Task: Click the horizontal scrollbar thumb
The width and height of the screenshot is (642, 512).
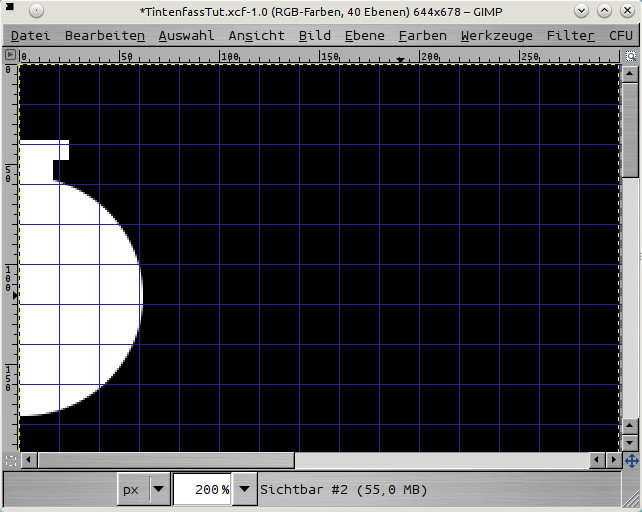Action: (x=165, y=460)
